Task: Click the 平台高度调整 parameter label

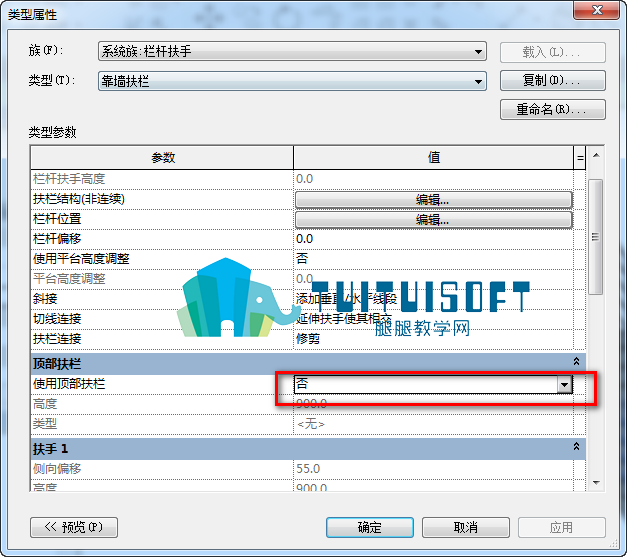Action: (x=69, y=279)
